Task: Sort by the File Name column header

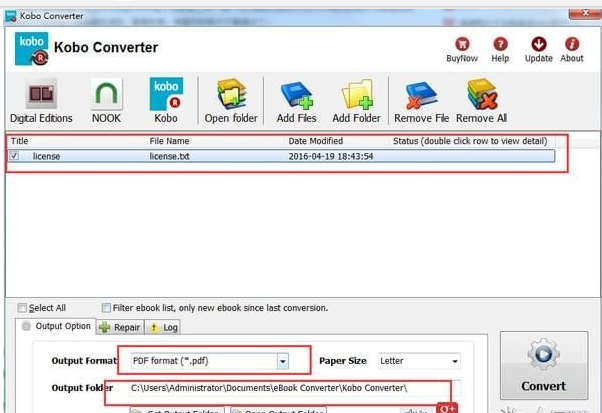Action: [169, 141]
